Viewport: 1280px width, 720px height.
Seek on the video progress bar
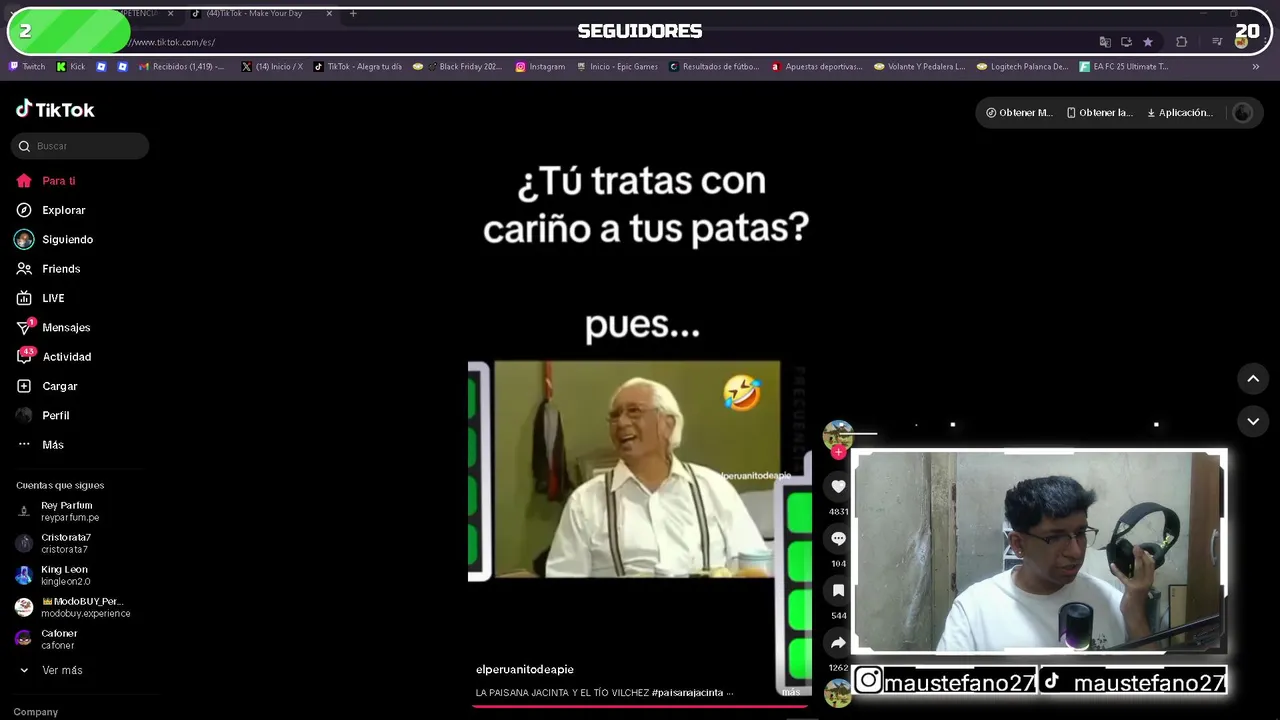(x=640, y=706)
